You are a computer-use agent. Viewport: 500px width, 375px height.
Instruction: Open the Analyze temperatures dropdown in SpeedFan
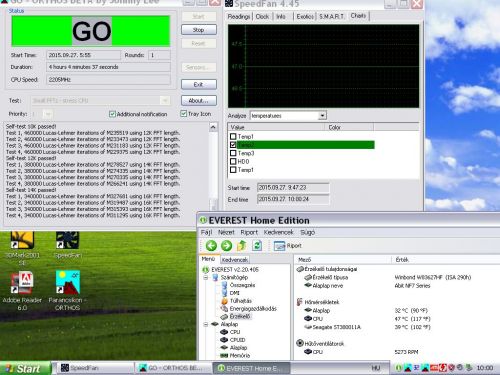pyautogui.click(x=322, y=116)
